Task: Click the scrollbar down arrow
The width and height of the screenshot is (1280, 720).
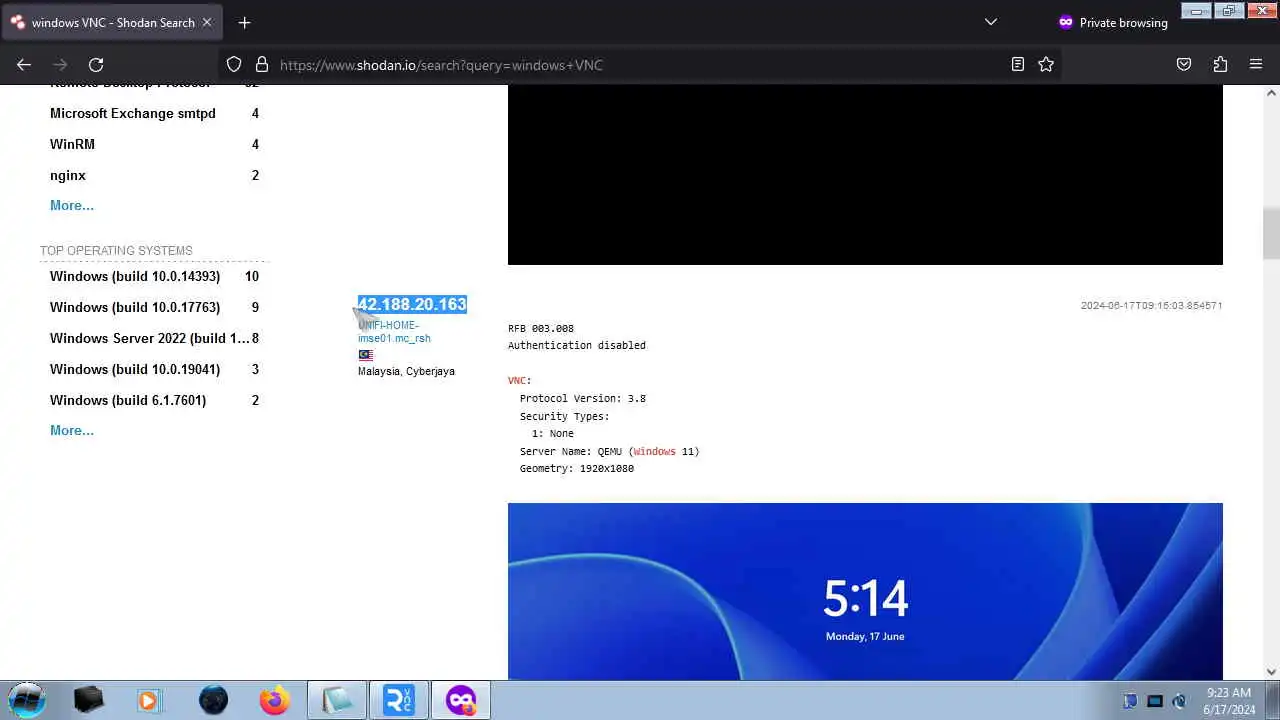Action: [x=1271, y=672]
